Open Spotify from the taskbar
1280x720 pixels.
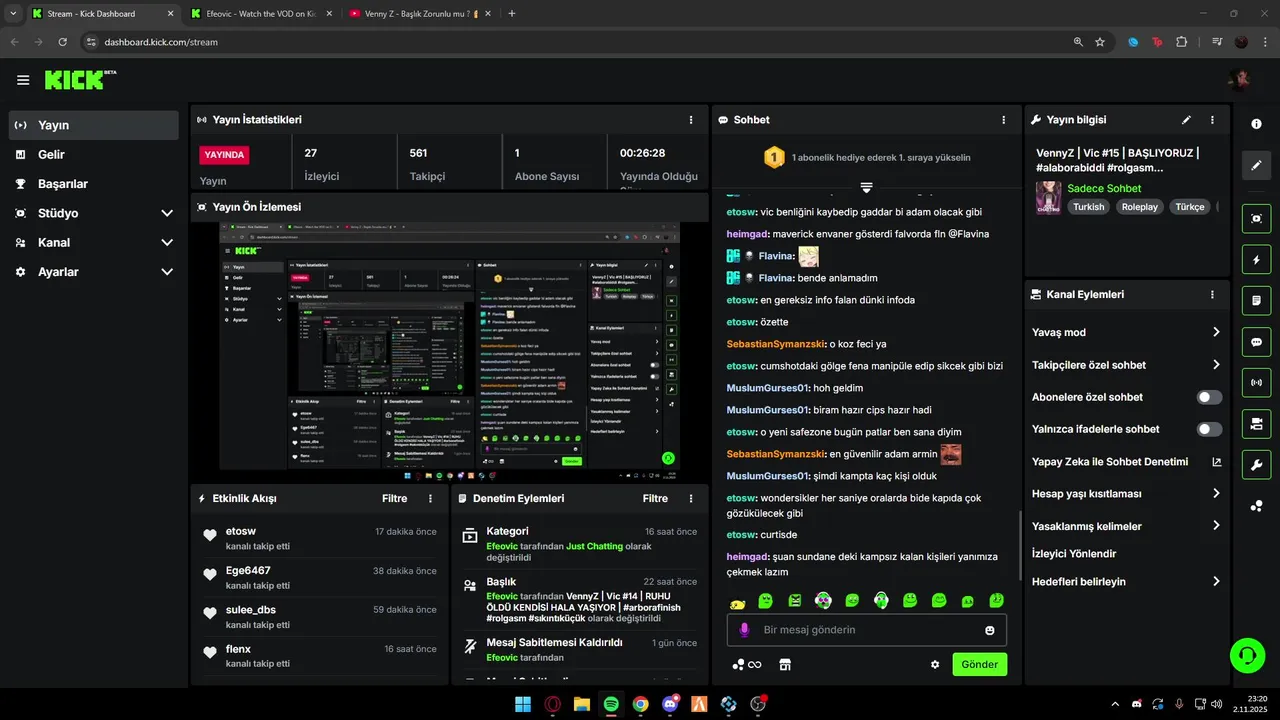click(611, 704)
